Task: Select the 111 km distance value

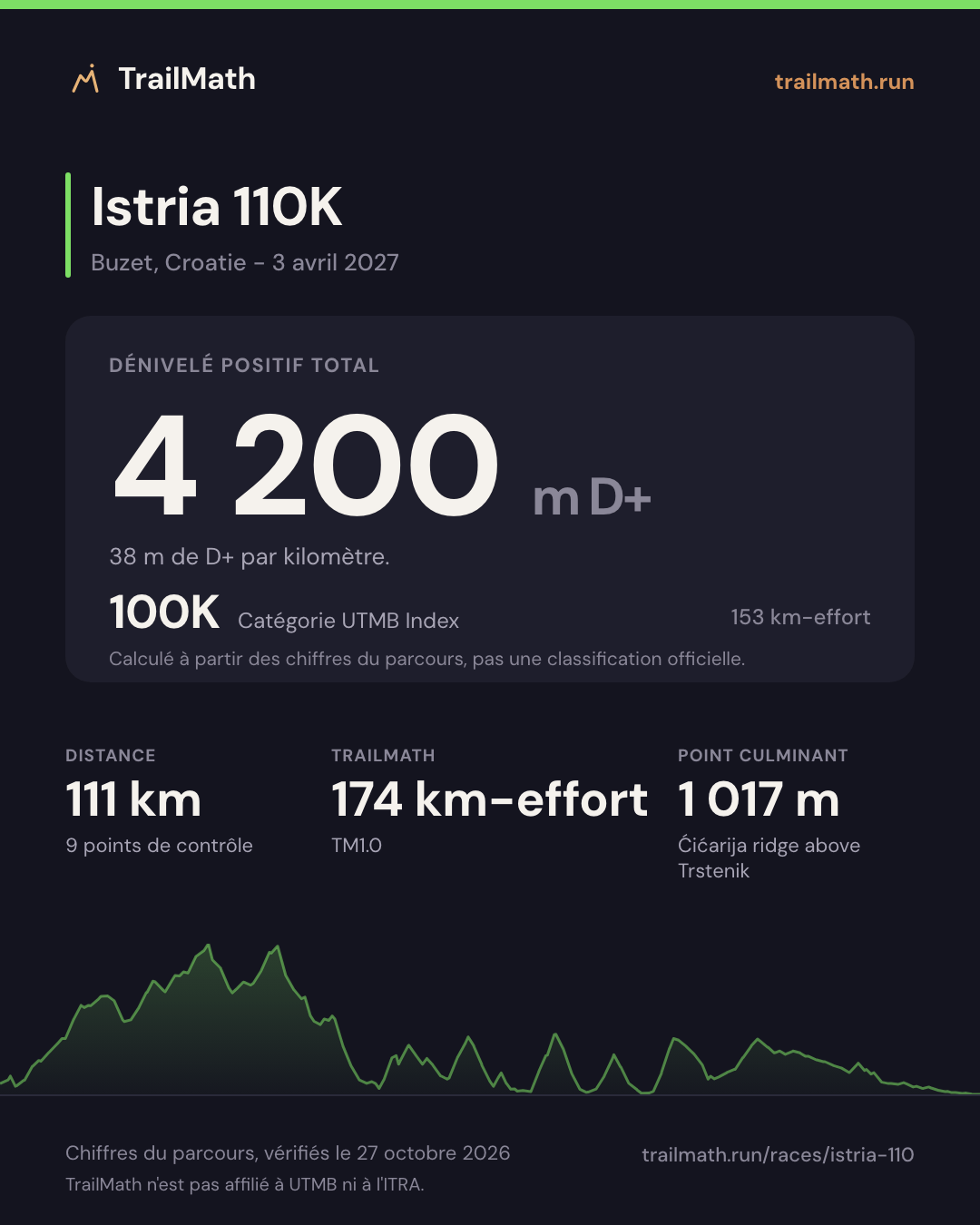Action: click(133, 799)
